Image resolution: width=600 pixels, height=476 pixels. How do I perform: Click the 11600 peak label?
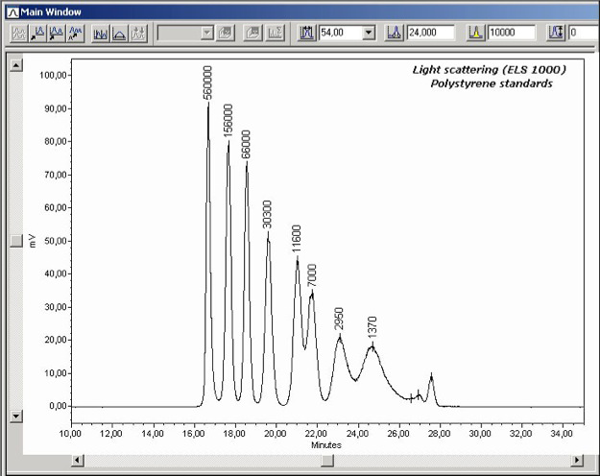click(297, 239)
